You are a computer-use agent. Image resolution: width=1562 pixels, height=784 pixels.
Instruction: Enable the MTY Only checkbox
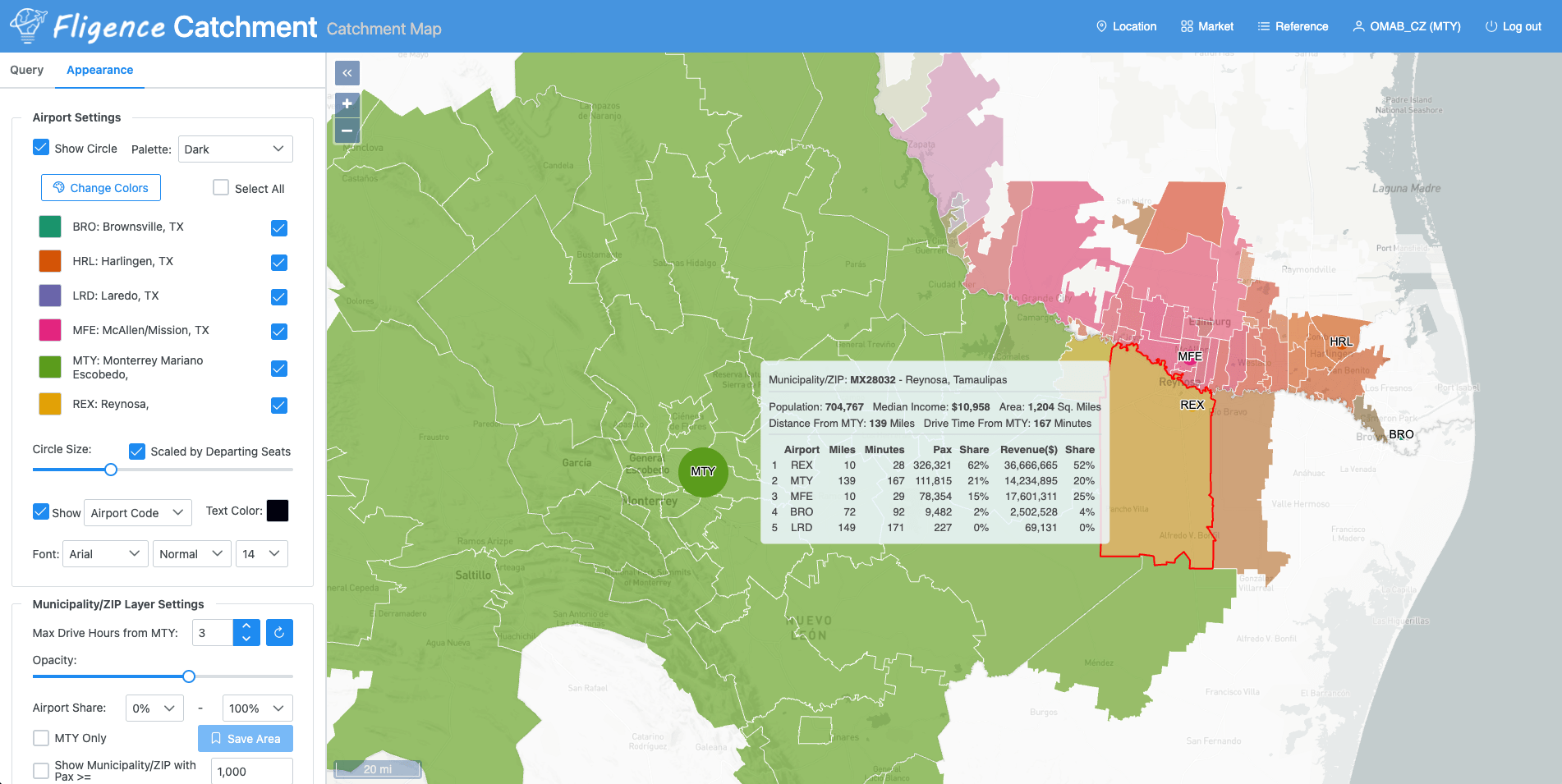(41, 738)
